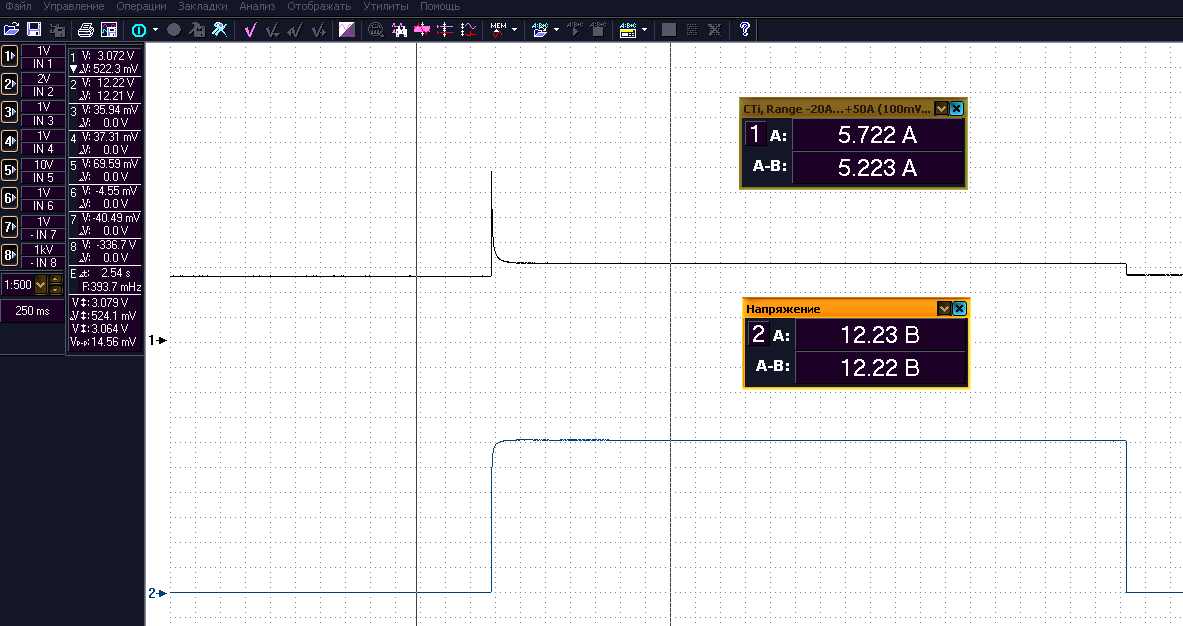1183x626 pixels.
Task: Toggle channel 8 button
Action: point(10,255)
